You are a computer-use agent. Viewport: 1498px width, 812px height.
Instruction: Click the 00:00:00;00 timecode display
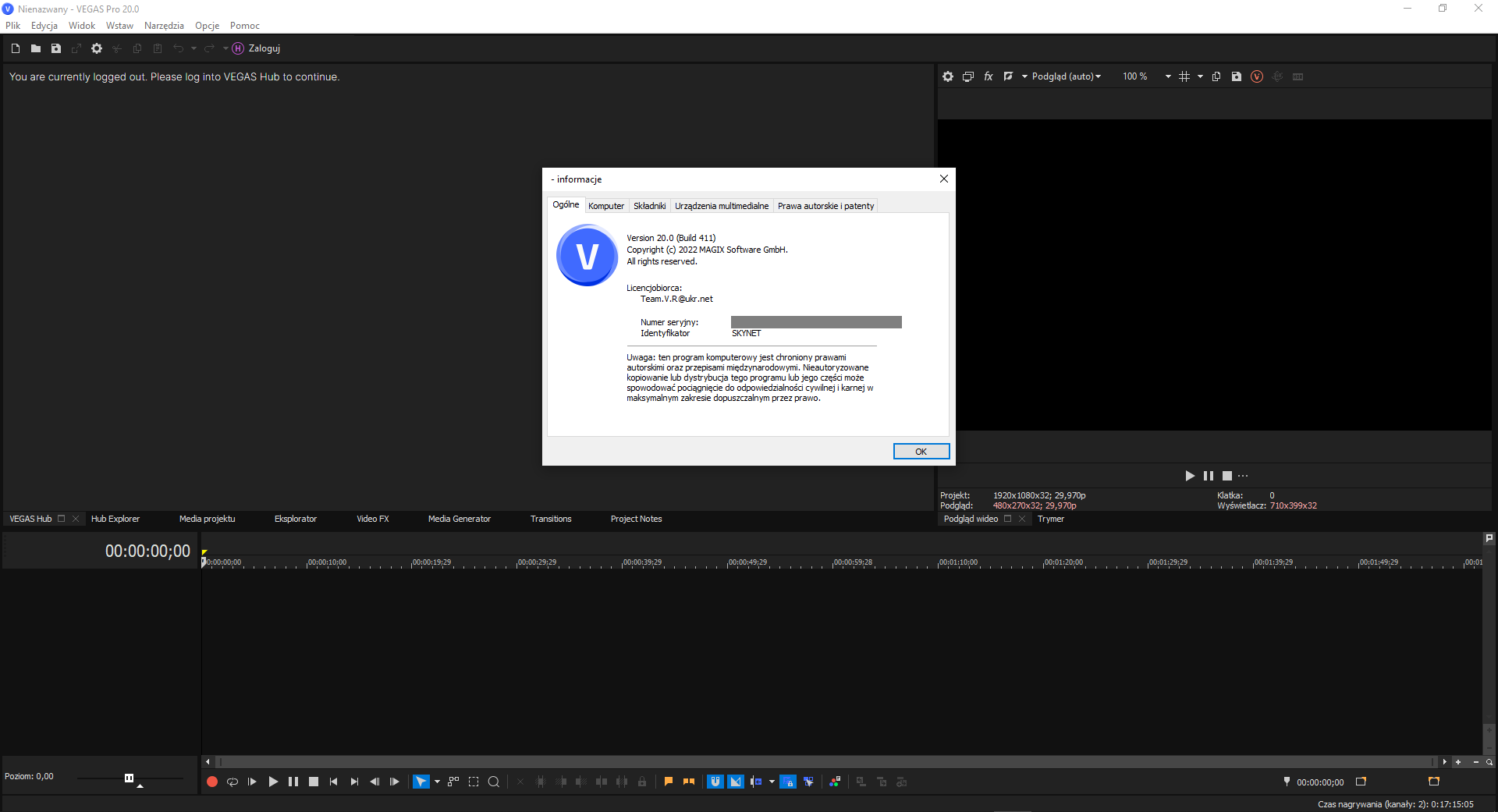click(x=147, y=551)
